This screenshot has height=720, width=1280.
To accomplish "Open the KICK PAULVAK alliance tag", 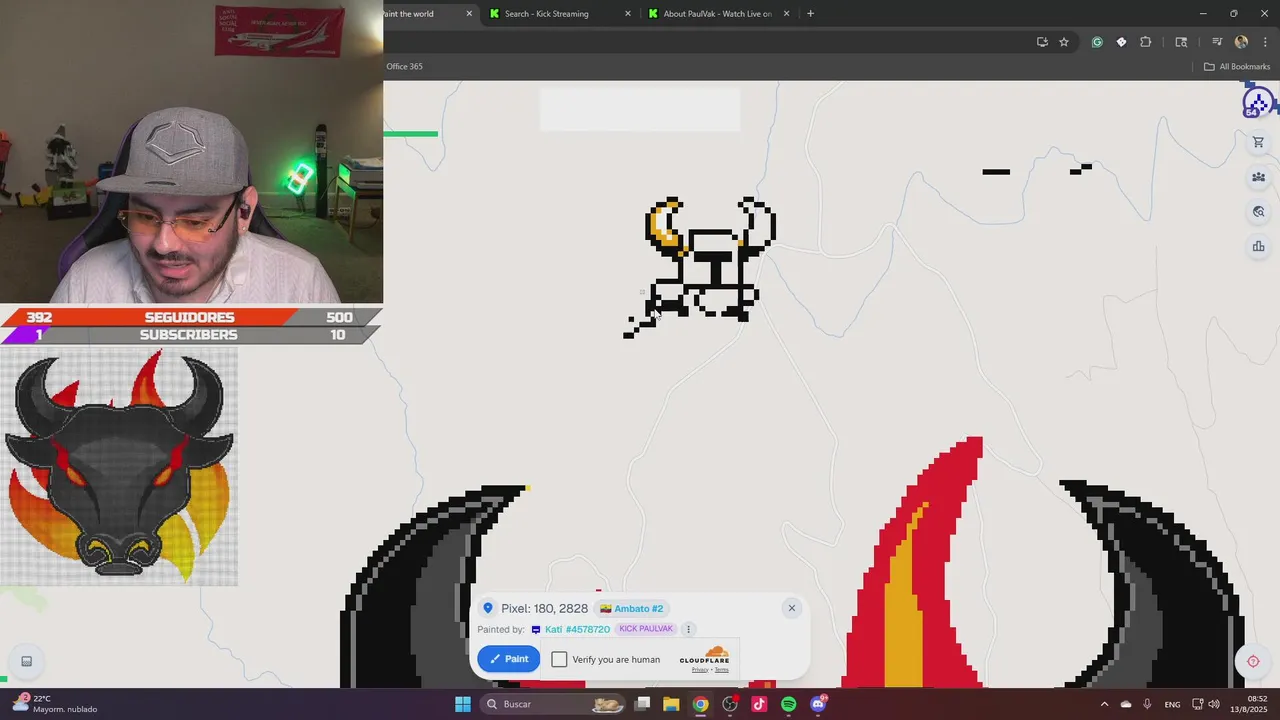I will [646, 629].
